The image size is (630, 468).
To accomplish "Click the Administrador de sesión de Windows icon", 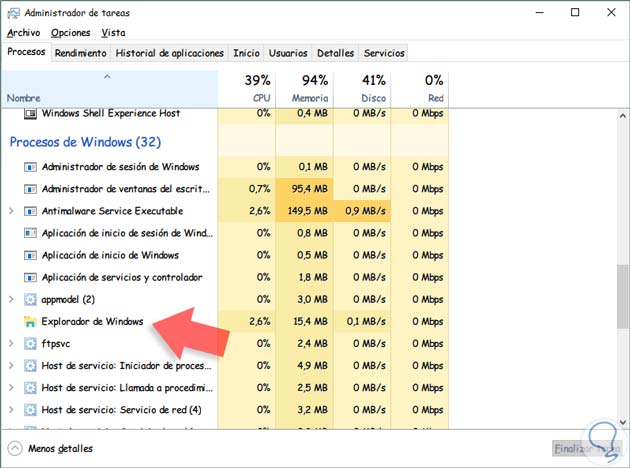I will coord(30,167).
